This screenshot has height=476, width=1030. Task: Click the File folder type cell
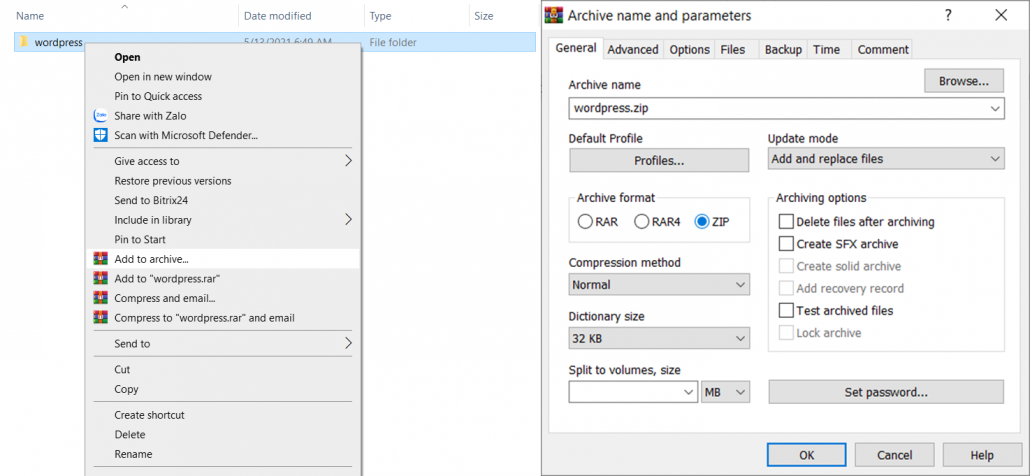coord(393,43)
